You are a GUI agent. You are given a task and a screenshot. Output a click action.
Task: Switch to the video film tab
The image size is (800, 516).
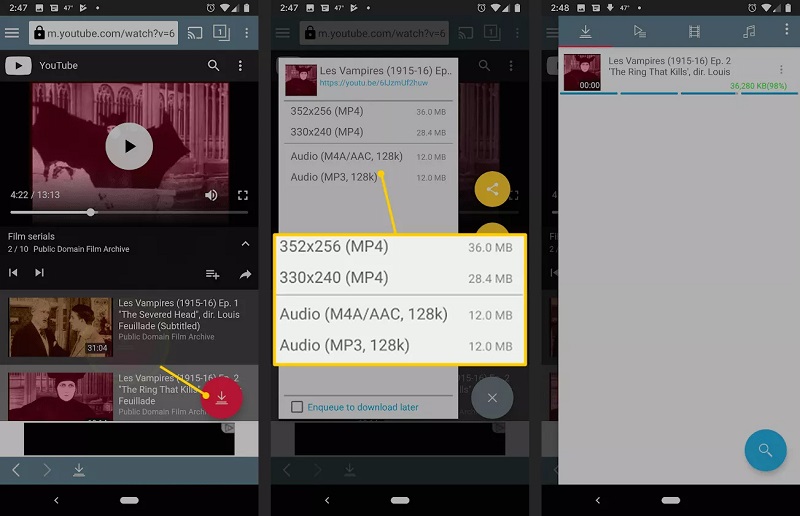pyautogui.click(x=694, y=32)
